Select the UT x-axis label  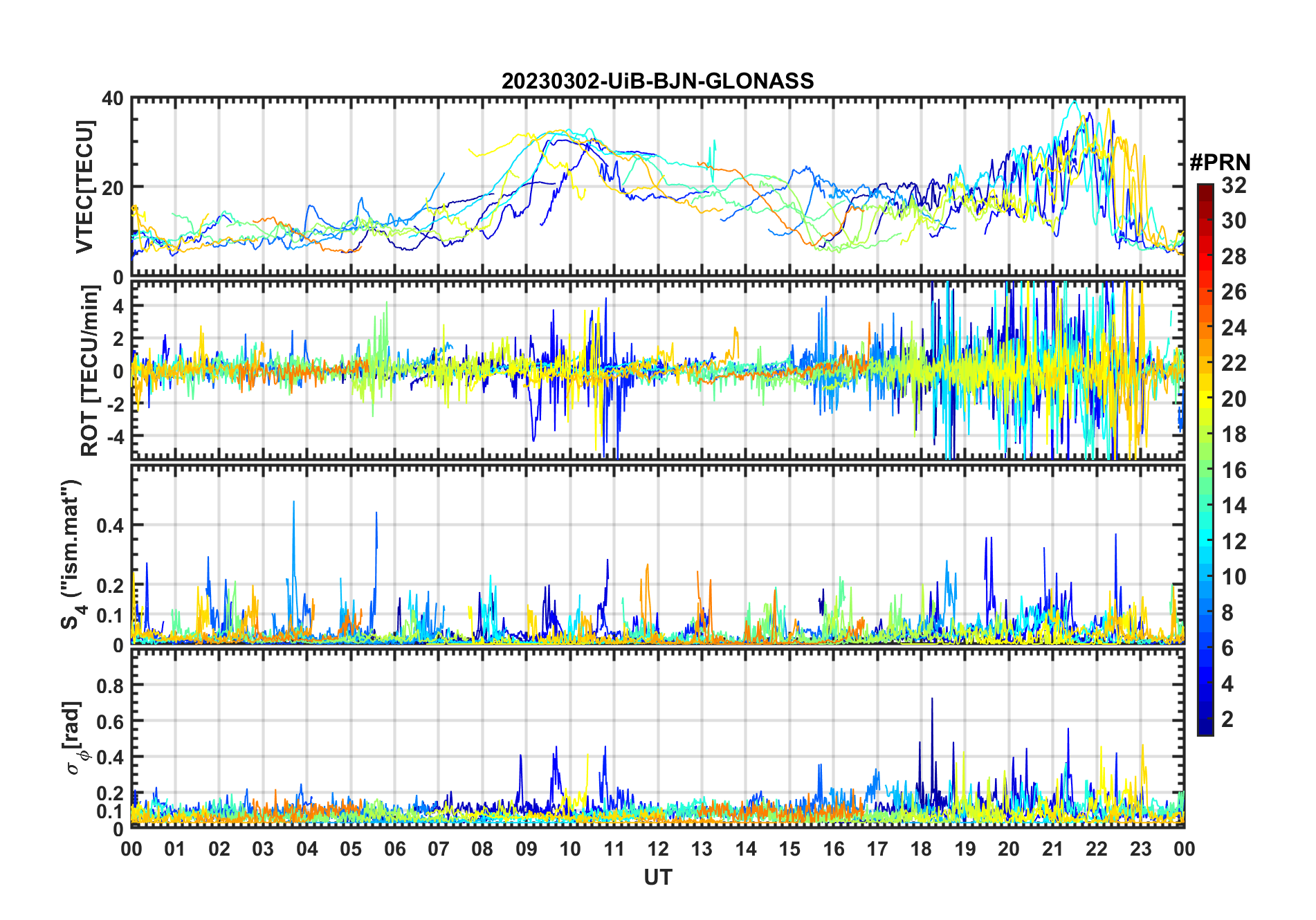pyautogui.click(x=658, y=878)
